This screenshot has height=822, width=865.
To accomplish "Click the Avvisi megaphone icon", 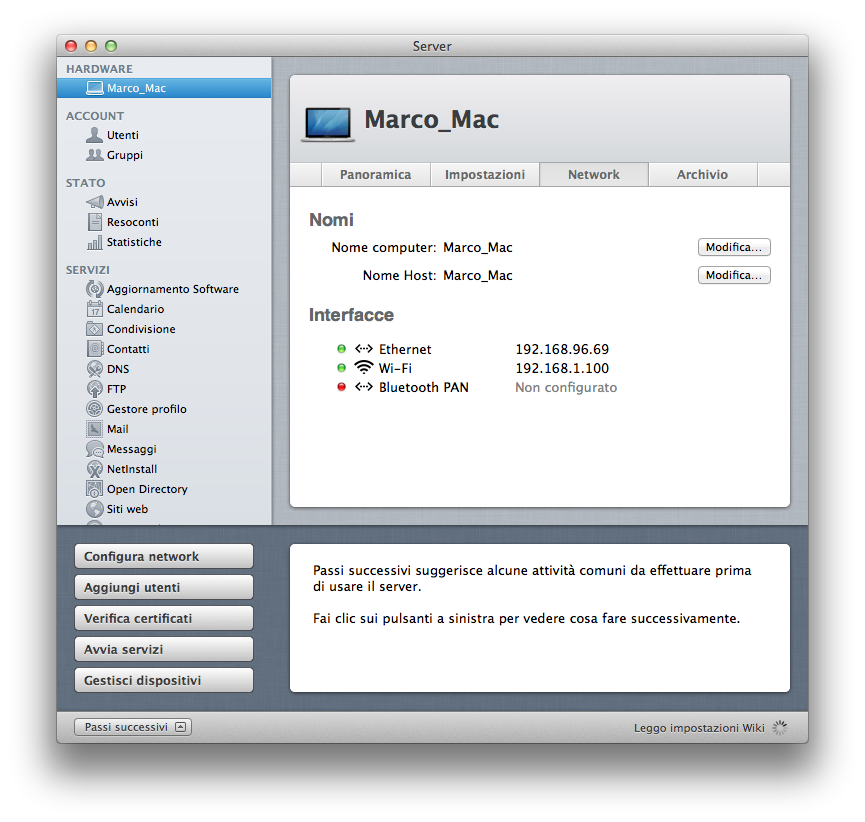I will (94, 202).
